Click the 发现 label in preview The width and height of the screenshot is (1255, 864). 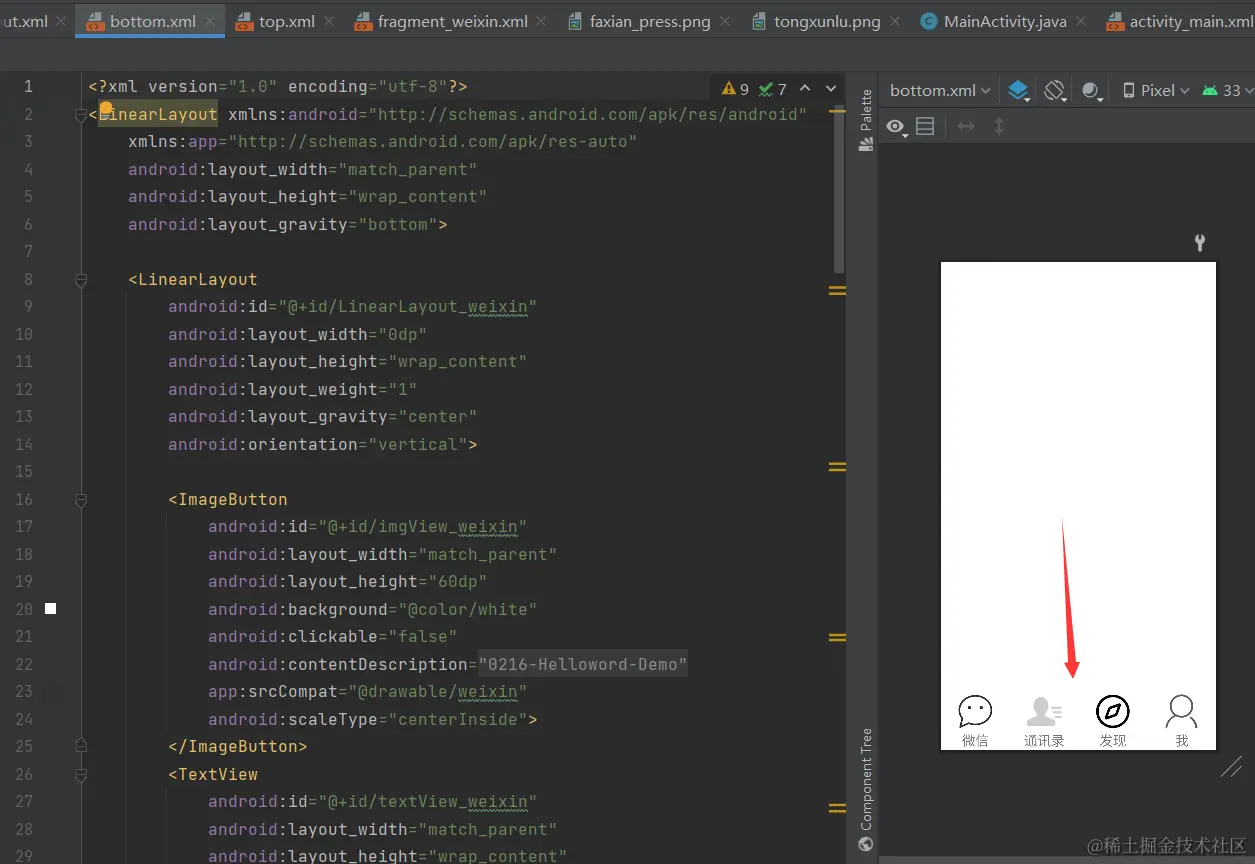(x=1113, y=740)
